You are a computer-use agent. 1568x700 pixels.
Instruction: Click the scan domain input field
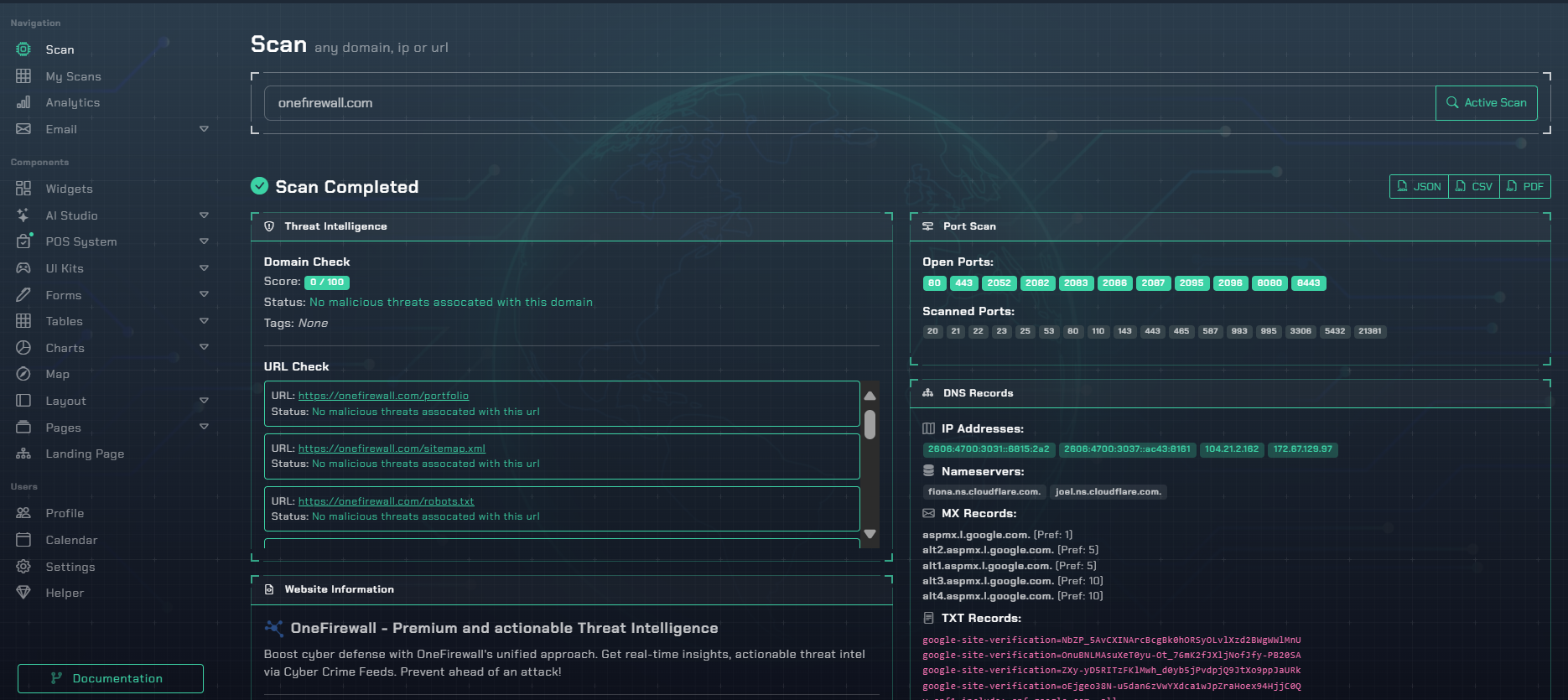click(849, 102)
